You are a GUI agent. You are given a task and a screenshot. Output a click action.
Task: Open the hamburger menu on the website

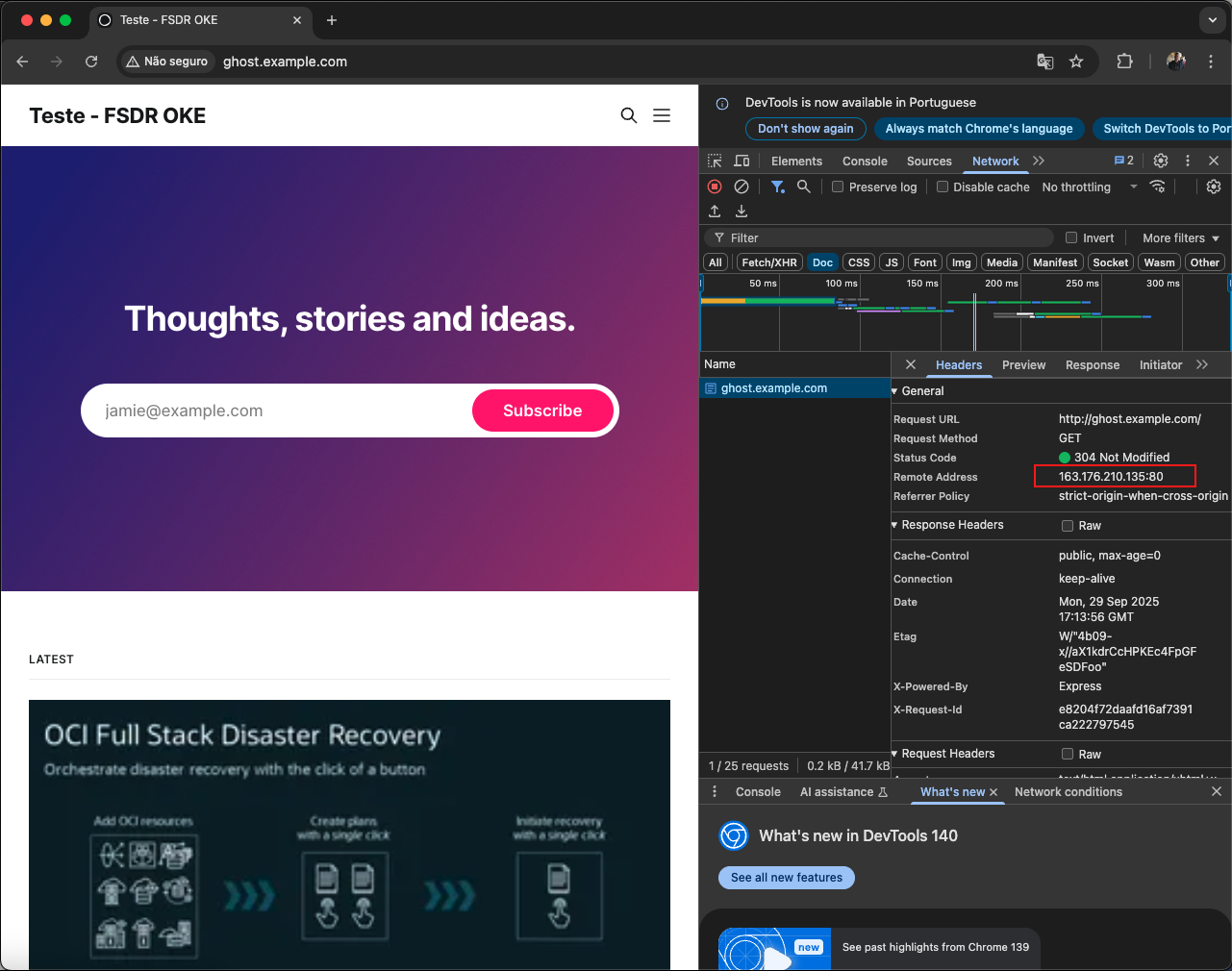tap(662, 115)
